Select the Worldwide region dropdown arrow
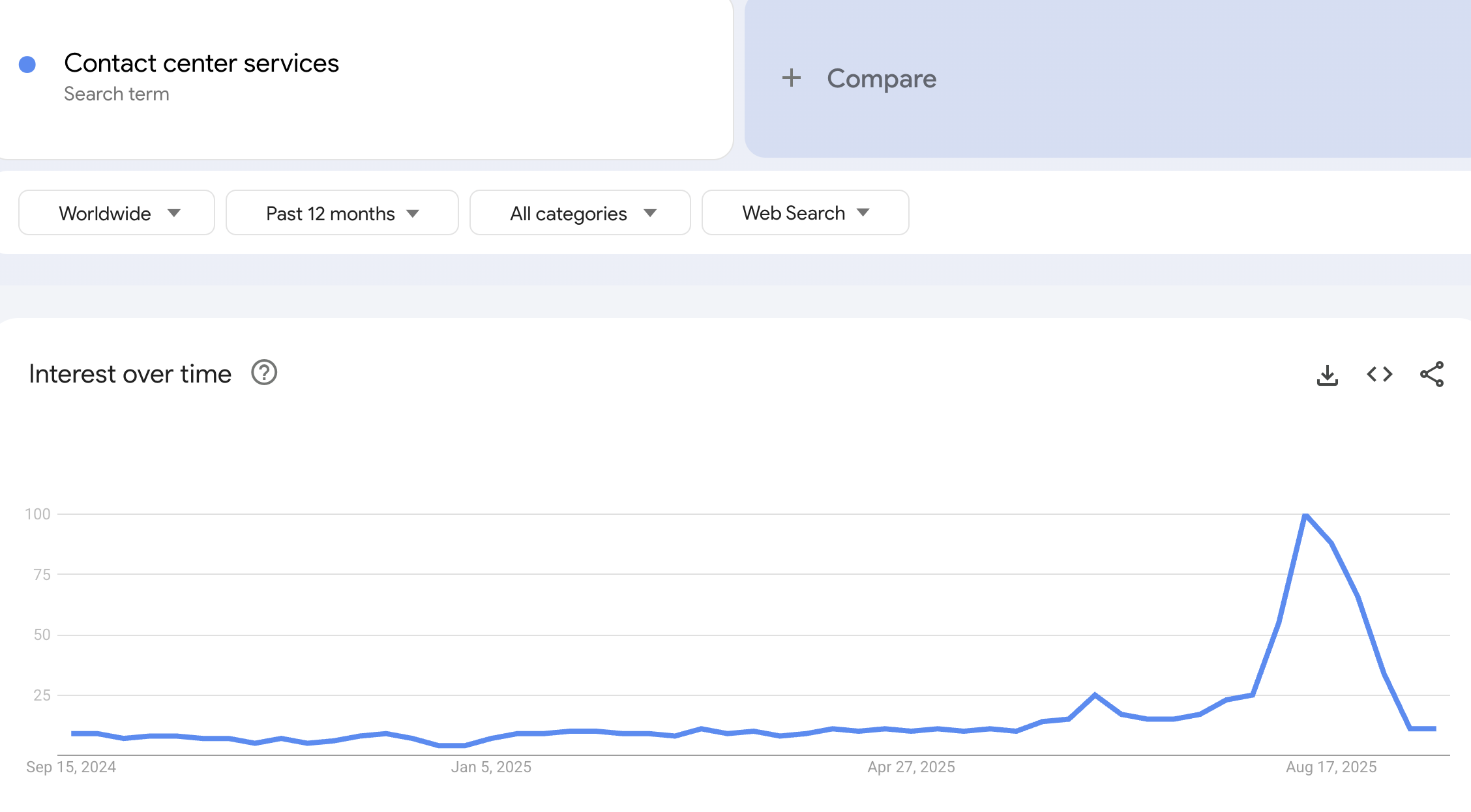This screenshot has width=1471, height=812. (x=174, y=212)
